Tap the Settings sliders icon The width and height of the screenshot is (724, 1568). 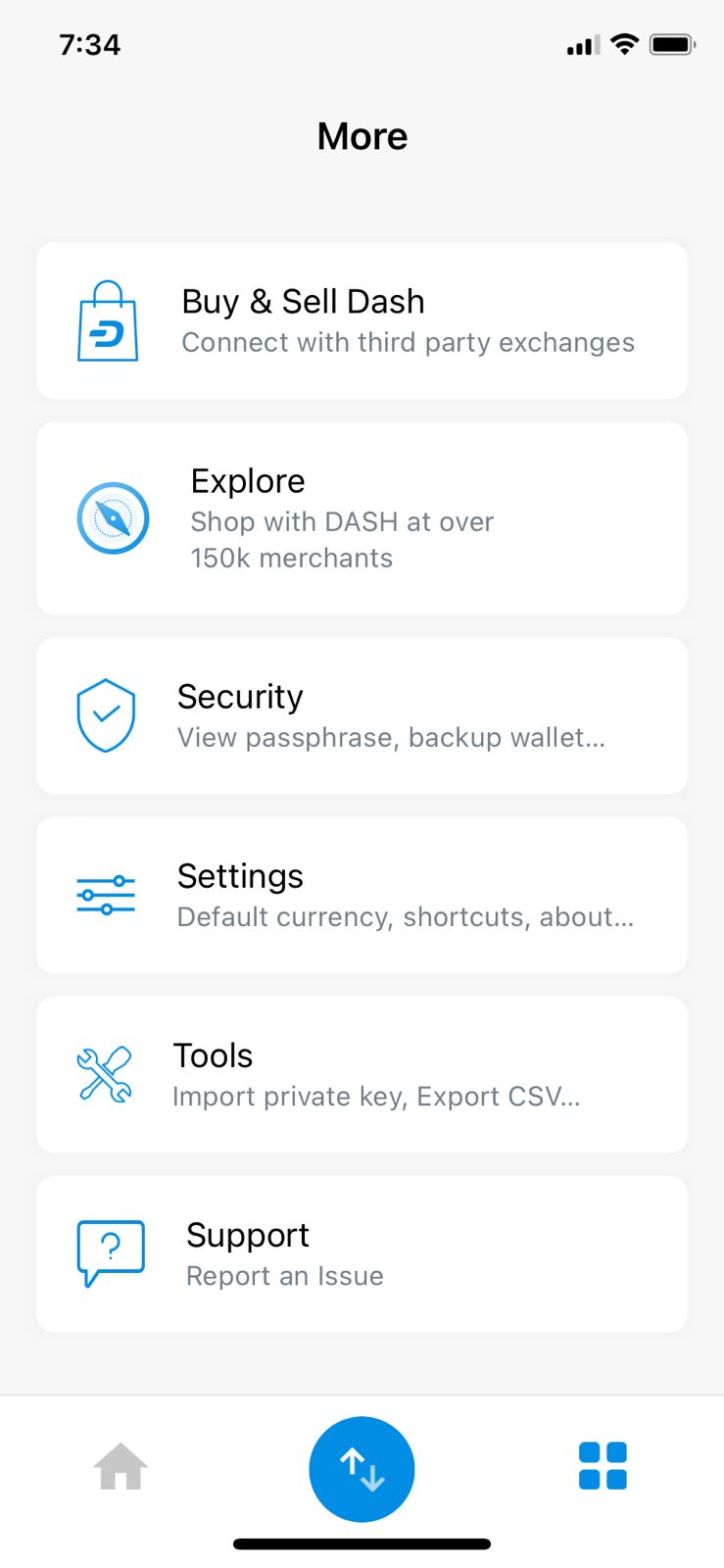[x=106, y=895]
